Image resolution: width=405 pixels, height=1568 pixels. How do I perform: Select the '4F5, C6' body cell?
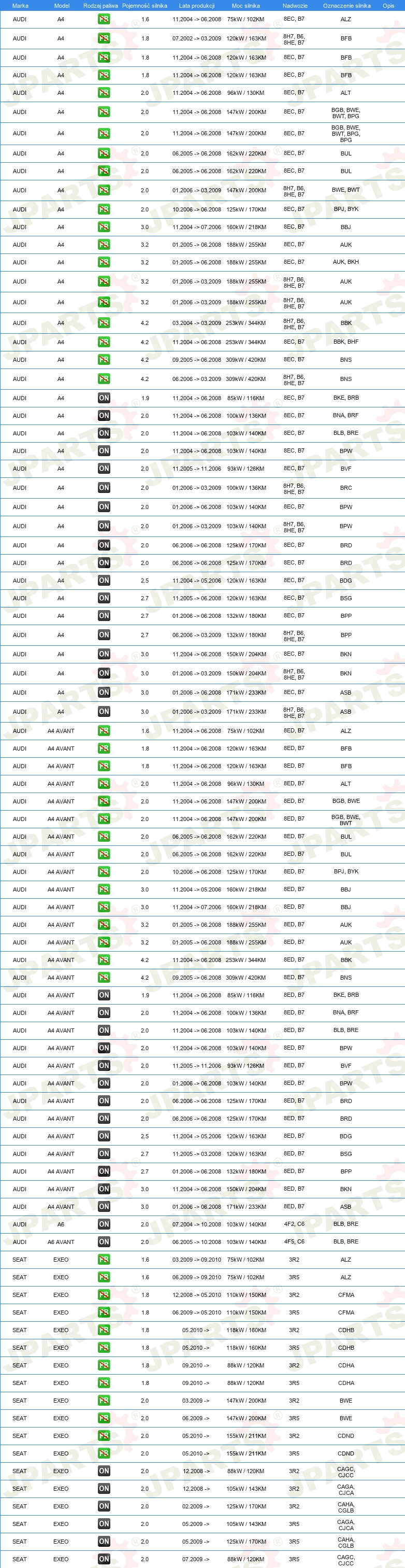[x=294, y=1242]
